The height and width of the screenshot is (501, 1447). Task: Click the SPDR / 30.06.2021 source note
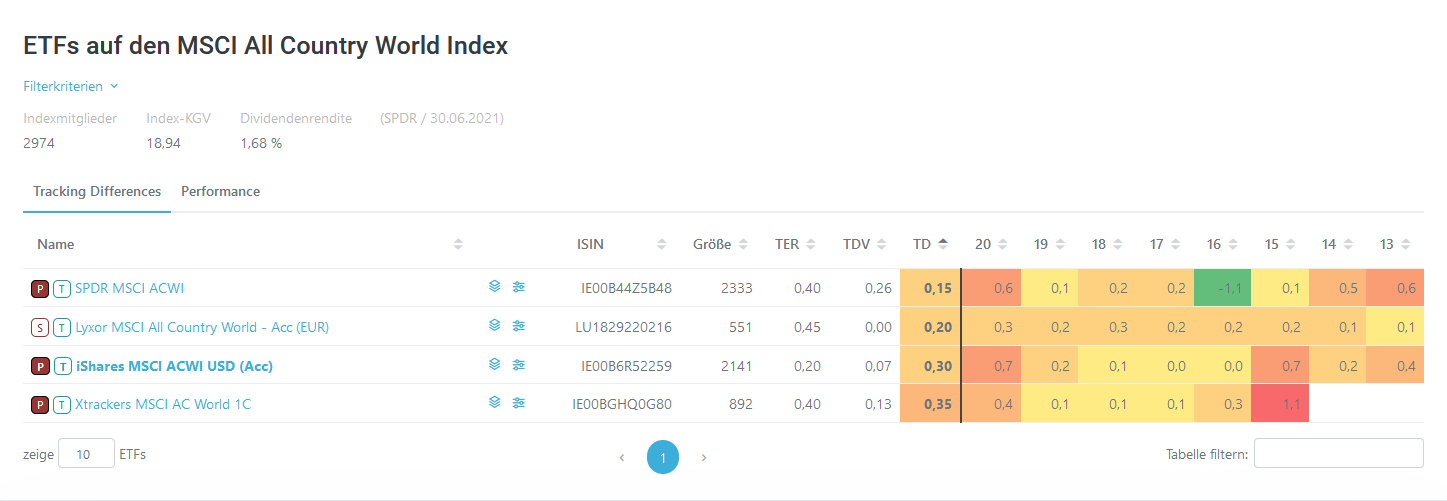pos(442,118)
